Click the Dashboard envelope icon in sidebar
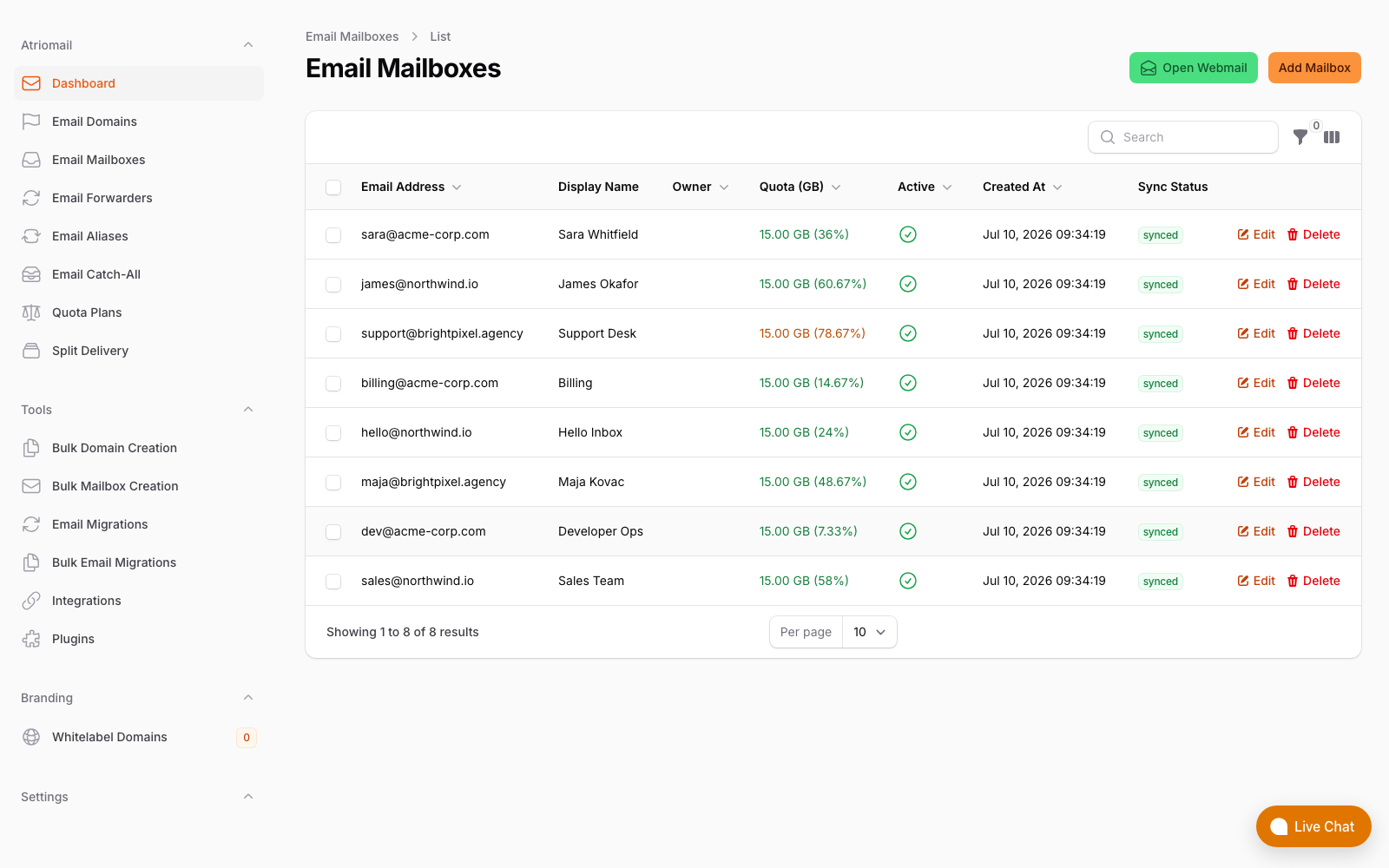This screenshot has height=868, width=1389. coord(31,83)
